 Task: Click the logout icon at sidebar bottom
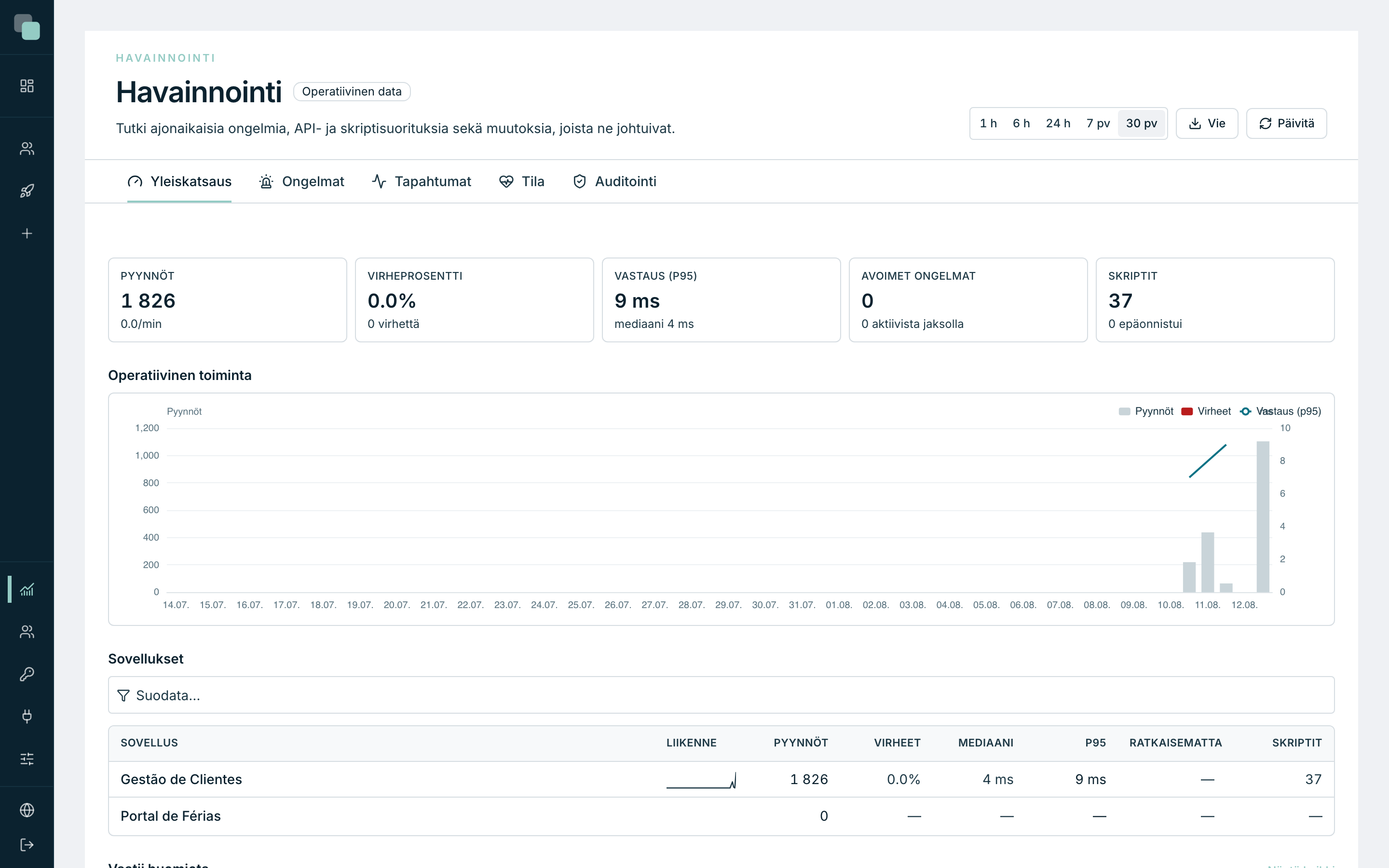click(27, 845)
